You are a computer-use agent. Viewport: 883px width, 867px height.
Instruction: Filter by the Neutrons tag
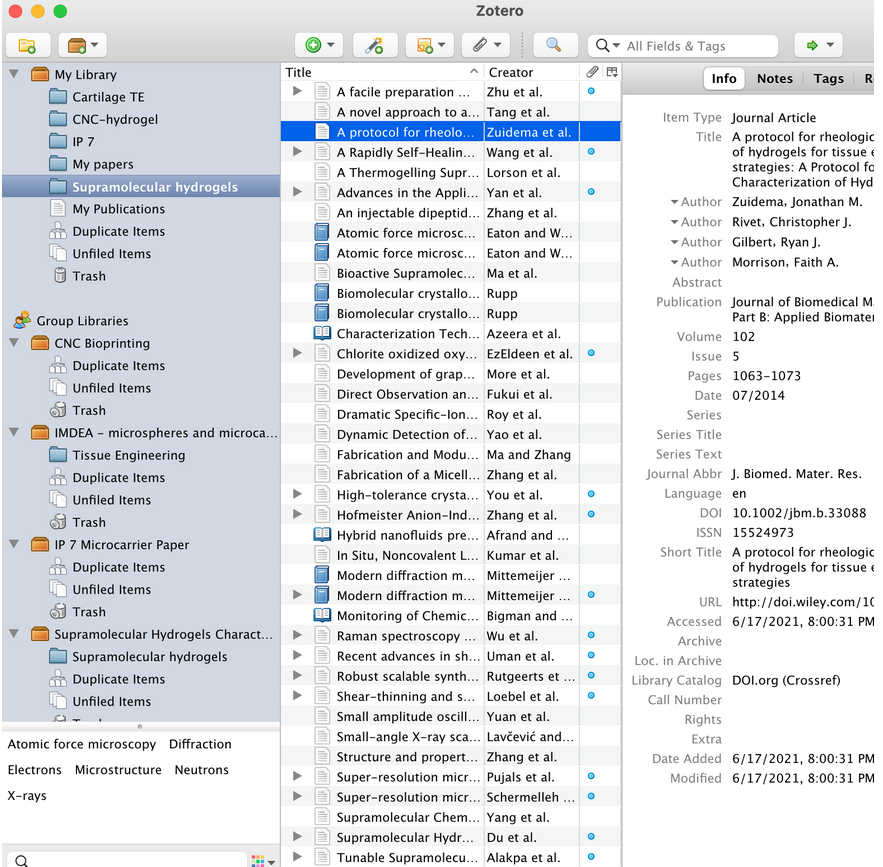202,770
